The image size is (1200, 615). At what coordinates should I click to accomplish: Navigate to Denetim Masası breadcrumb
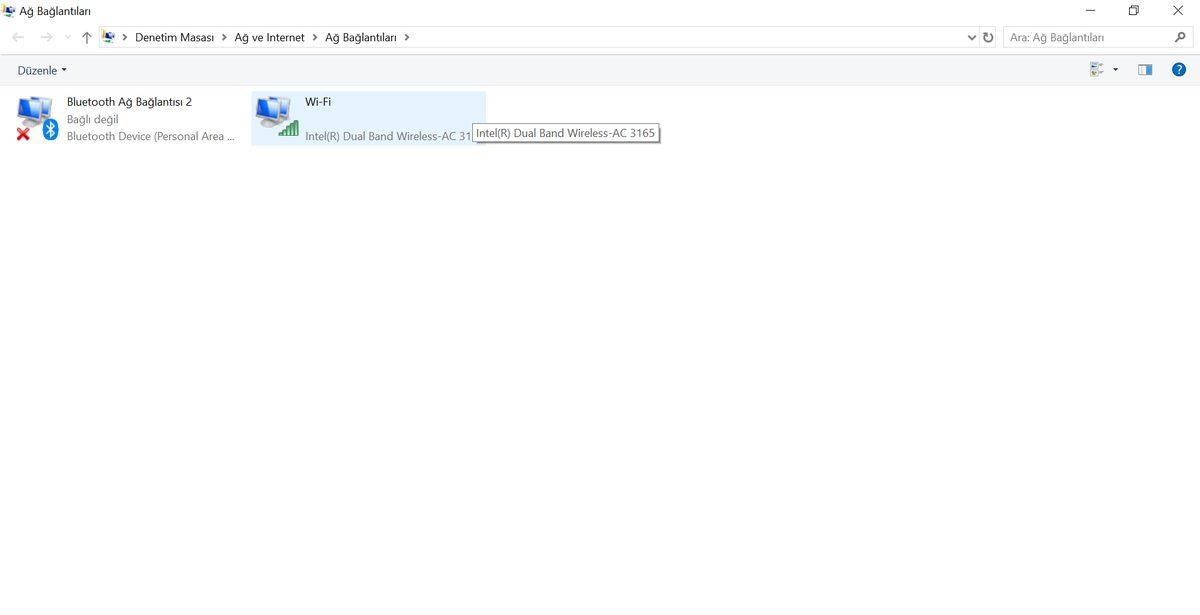[174, 38]
